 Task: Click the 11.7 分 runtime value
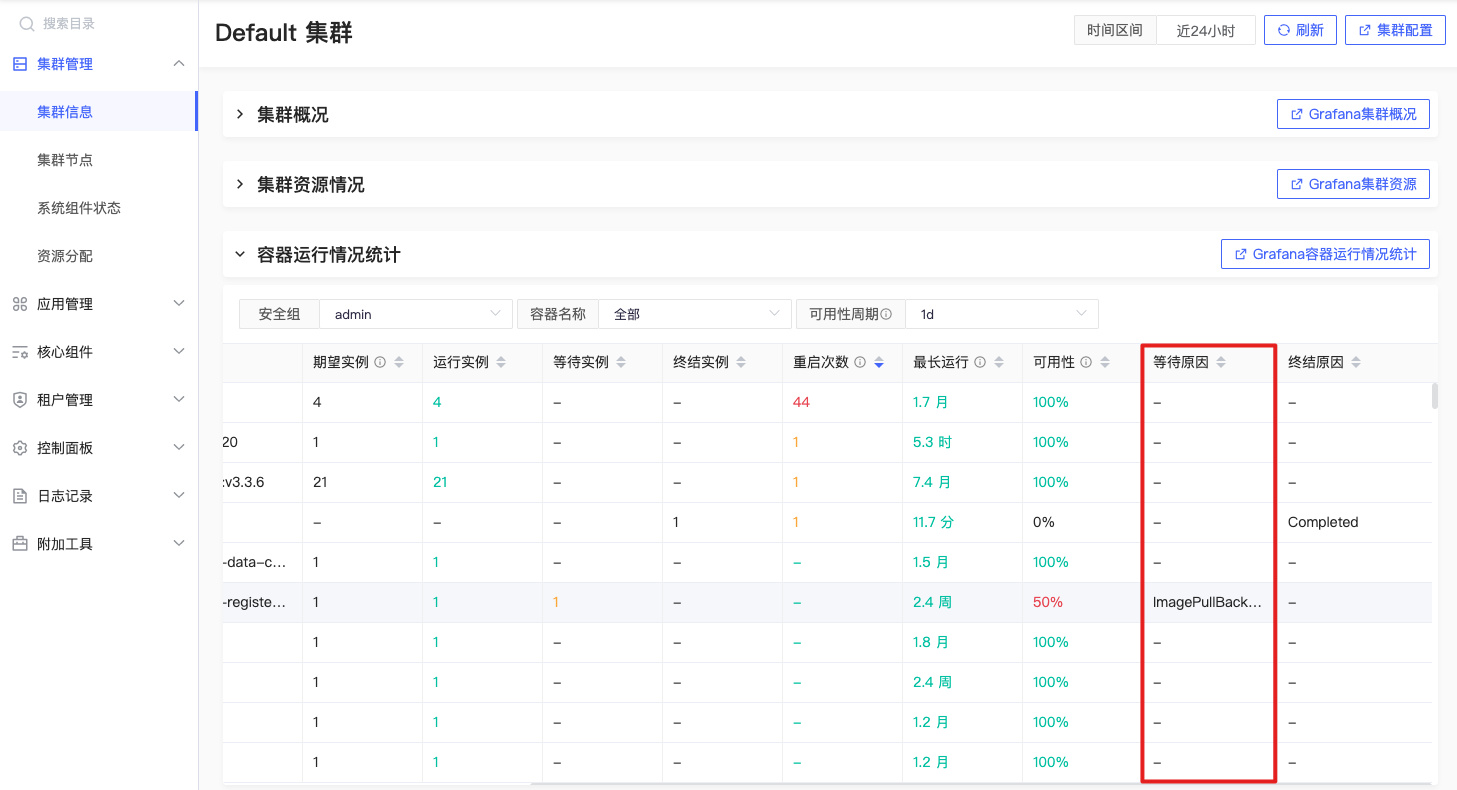tap(932, 522)
